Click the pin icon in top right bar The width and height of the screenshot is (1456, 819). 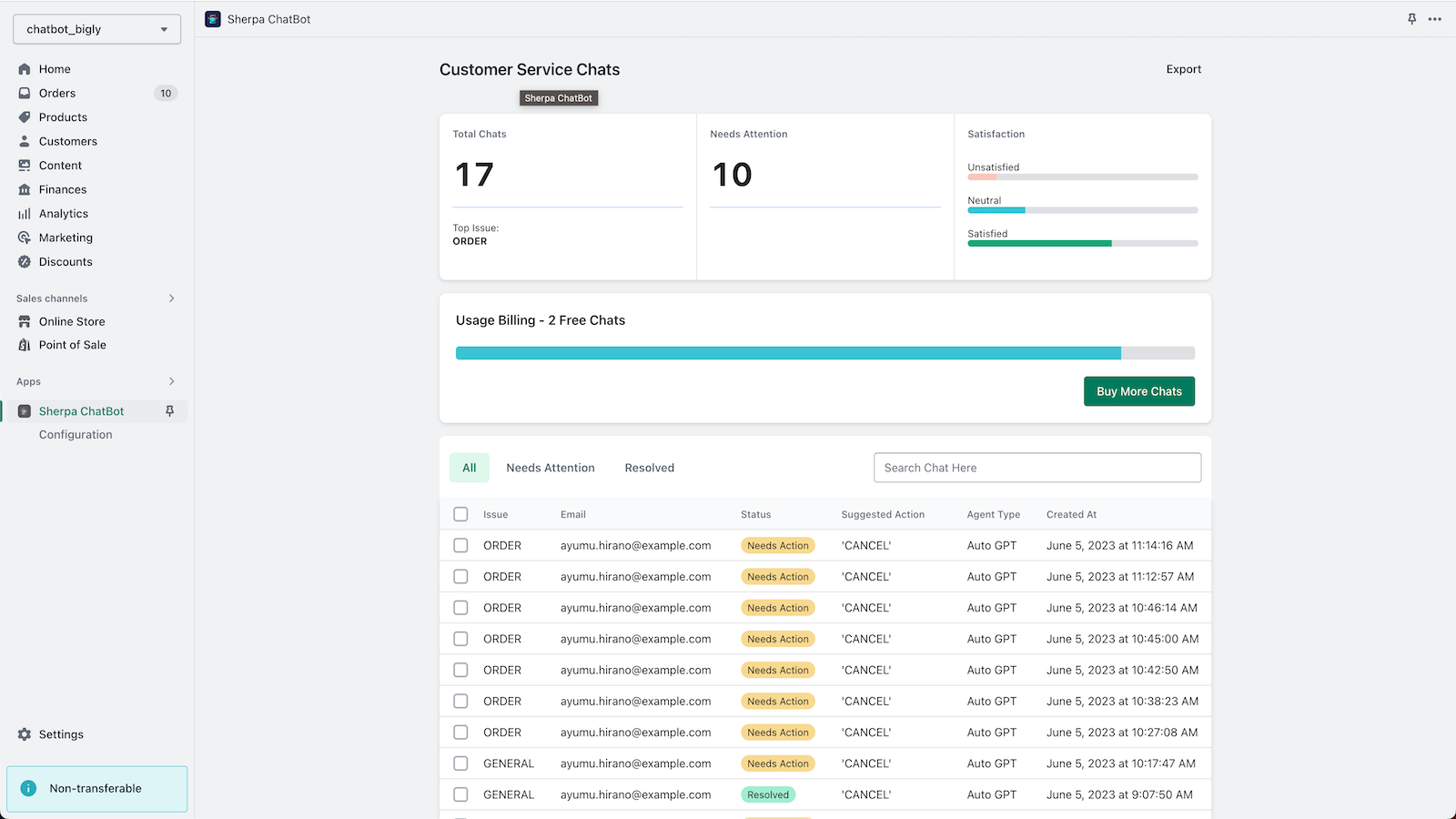pyautogui.click(x=1411, y=19)
